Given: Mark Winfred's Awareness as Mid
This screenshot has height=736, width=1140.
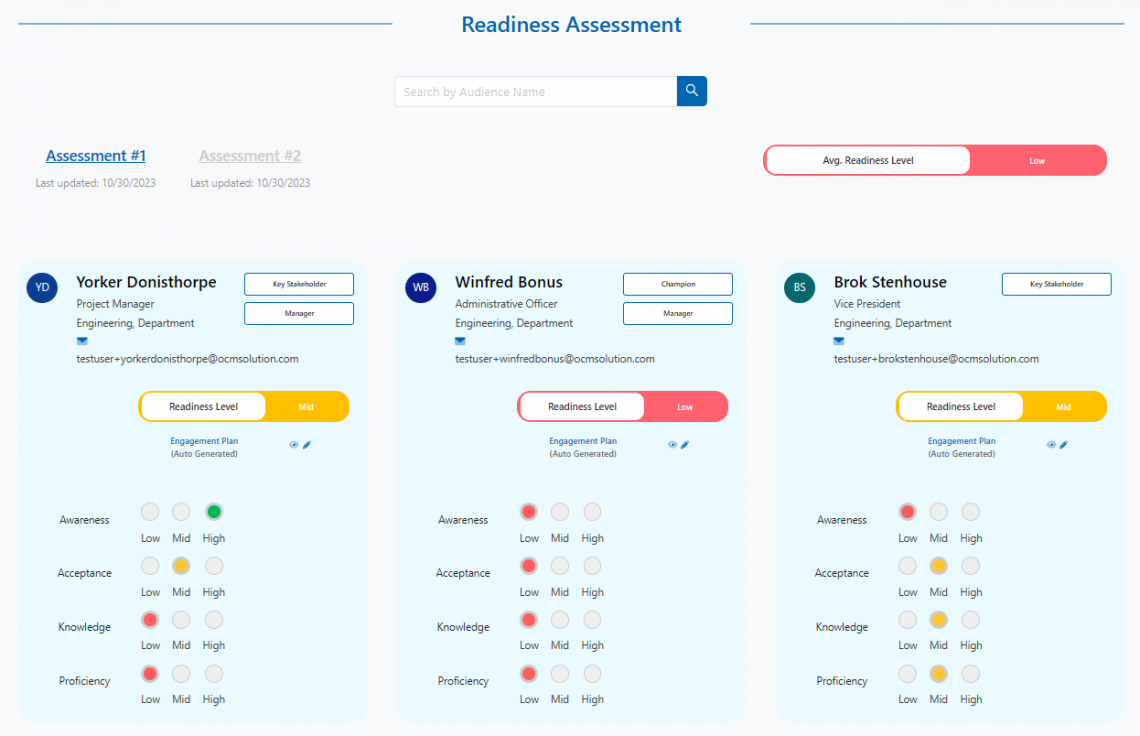Looking at the screenshot, I should point(560,511).
